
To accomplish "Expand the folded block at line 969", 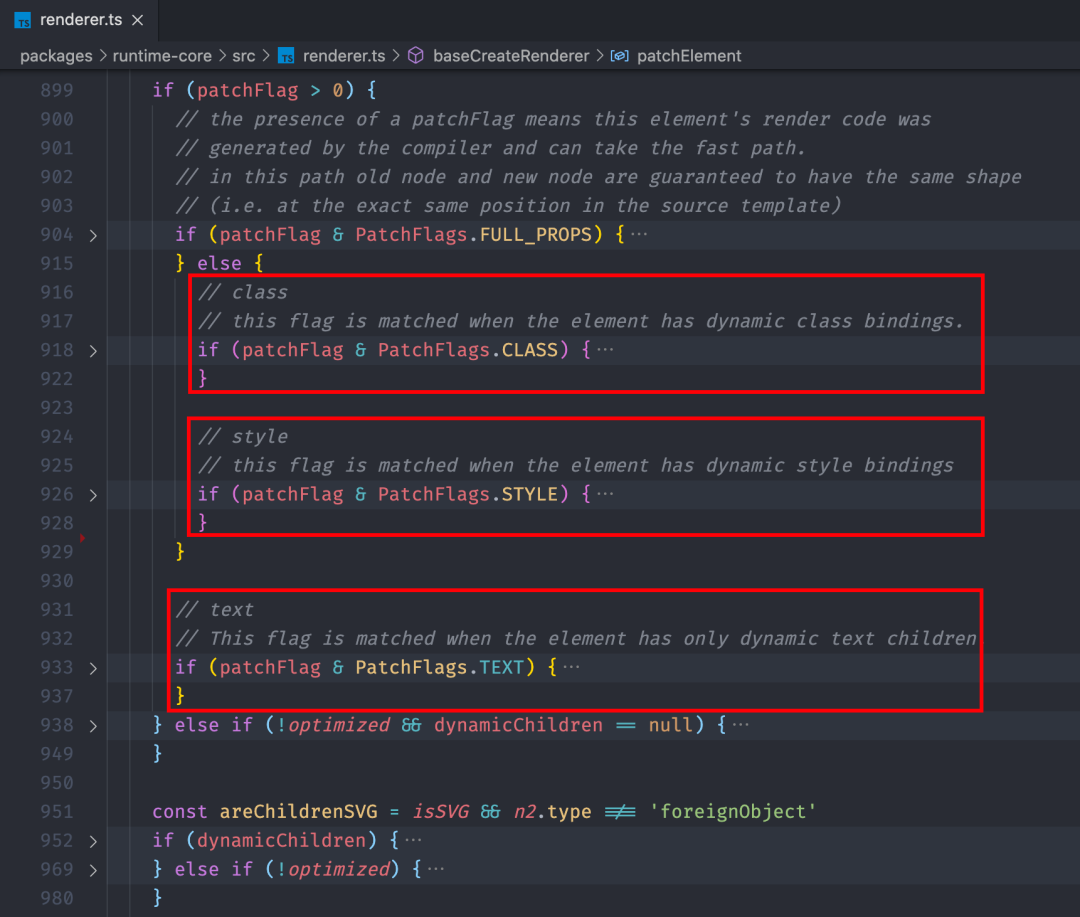I will click(93, 870).
